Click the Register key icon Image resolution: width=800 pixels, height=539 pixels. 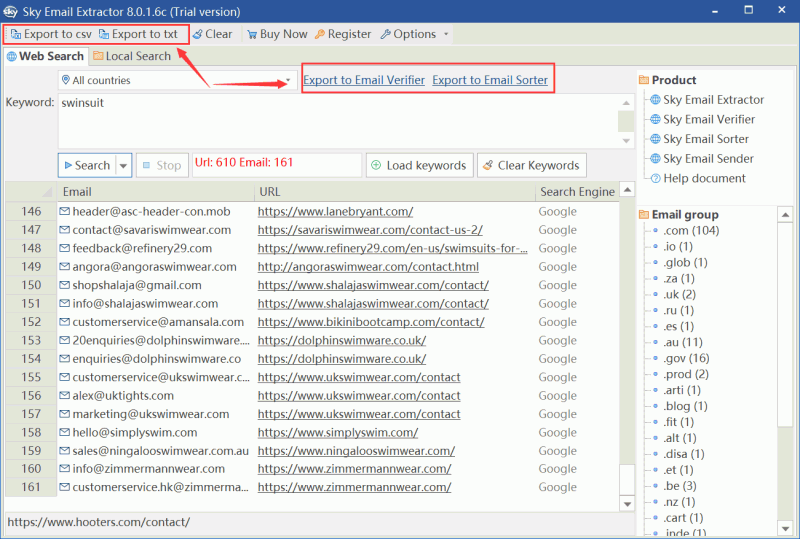[x=320, y=34]
